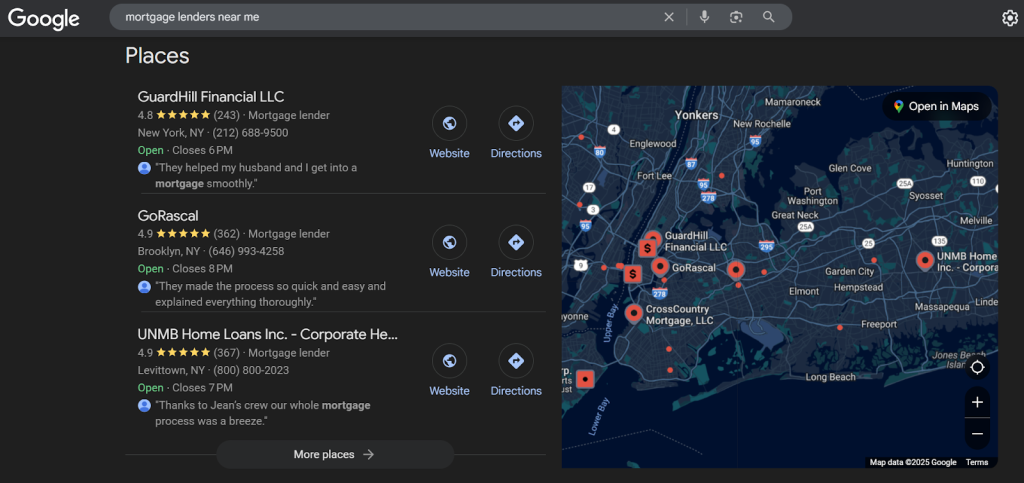Image resolution: width=1024 pixels, height=483 pixels.
Task: Click the upper red dollar-sign map marker
Action: pos(647,248)
